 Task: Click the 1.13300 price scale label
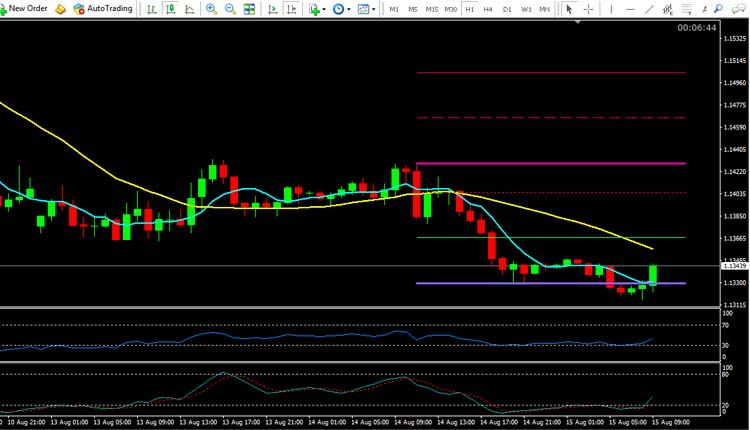point(735,283)
